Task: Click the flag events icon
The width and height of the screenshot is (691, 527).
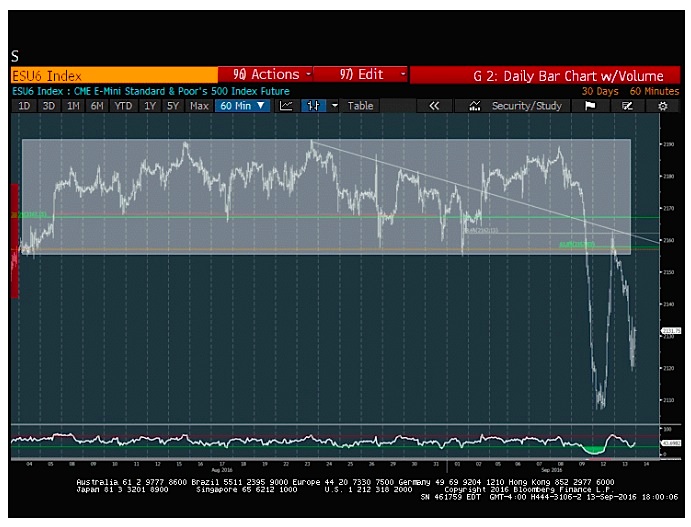Action: click(x=590, y=106)
